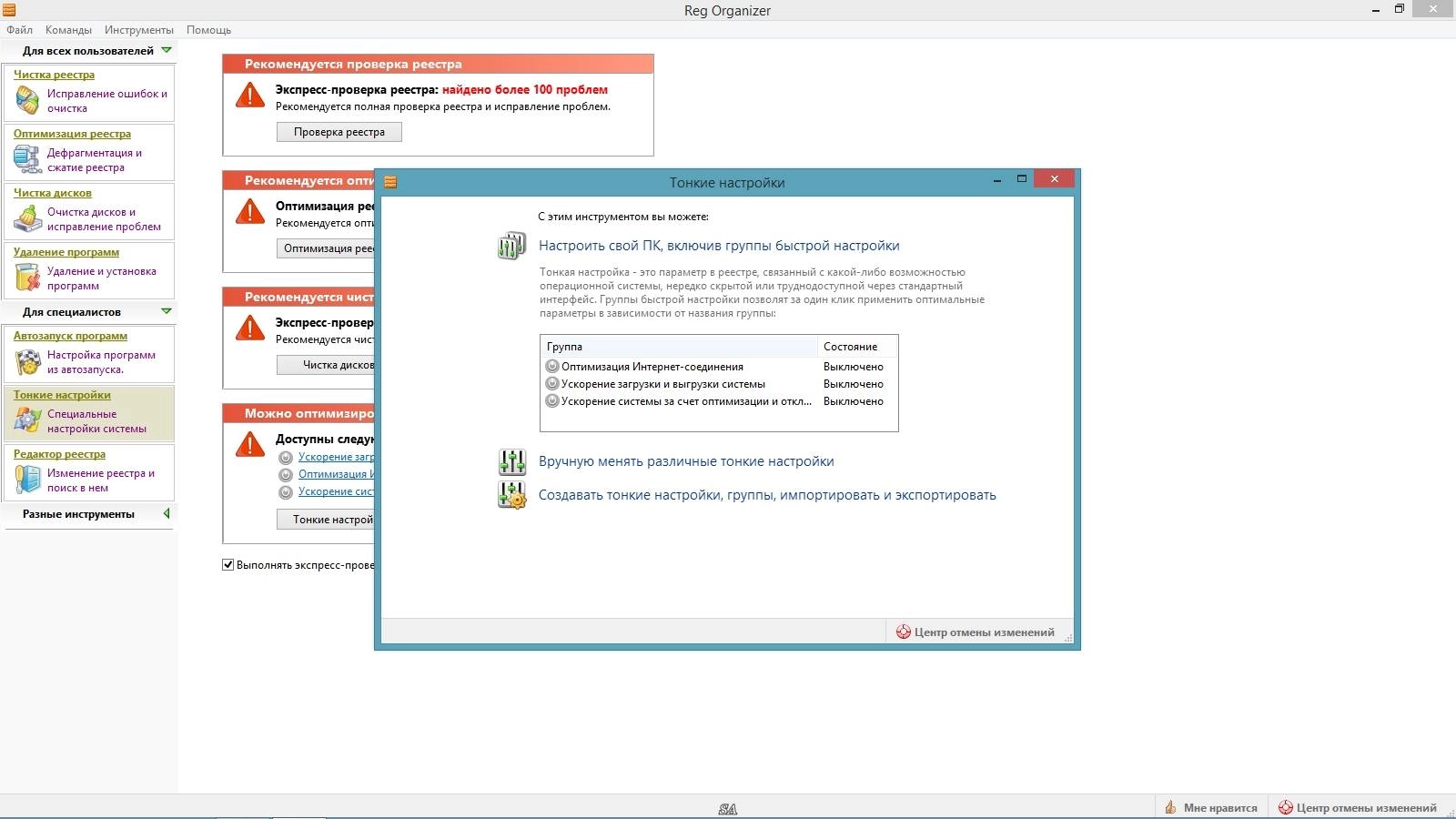The height and width of the screenshot is (819, 1456).
Task: Open the 'Помощь' menu
Action: coord(209,30)
